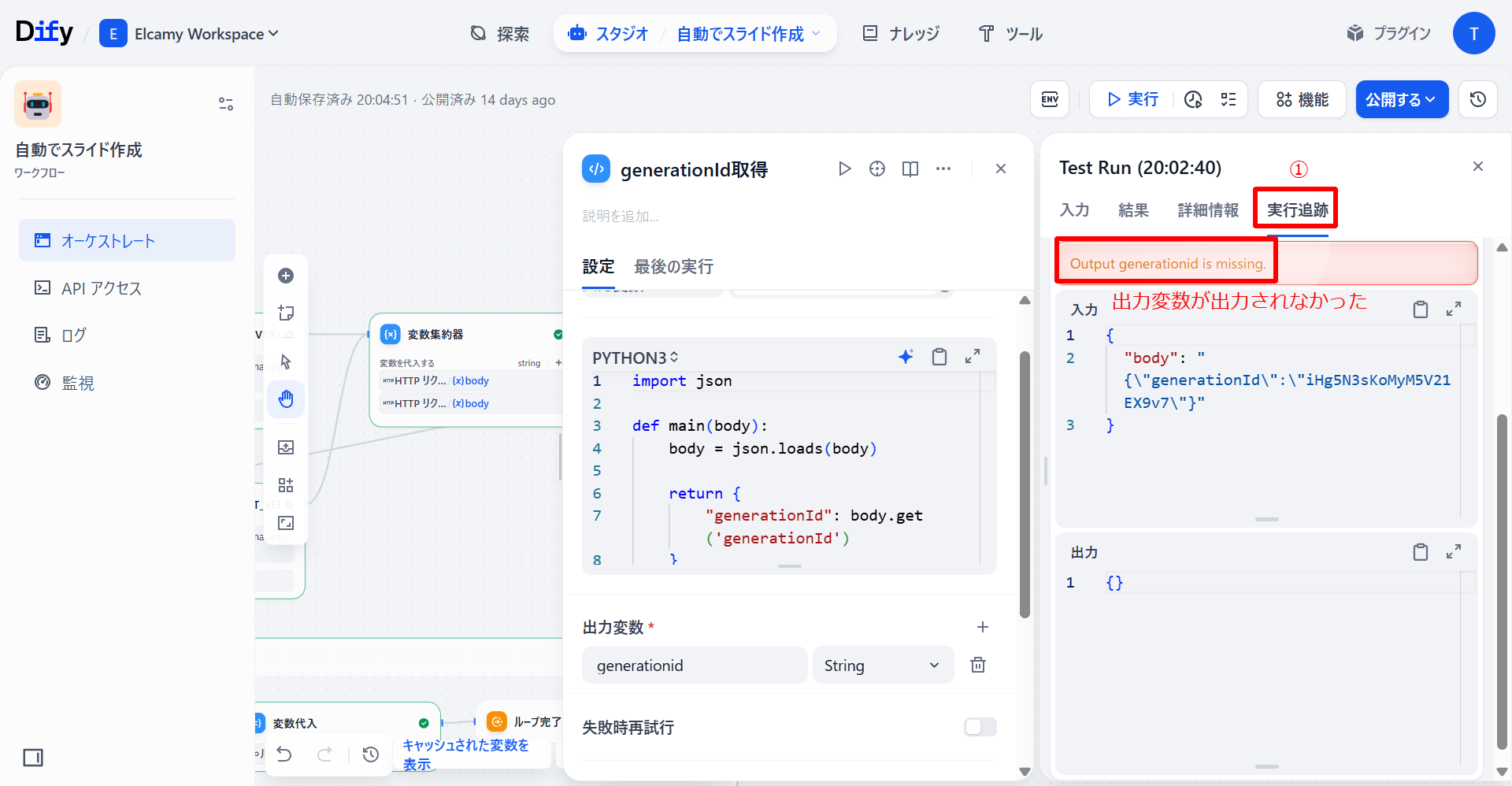1512x786 pixels.
Task: Expand the PYTHON3 language selector
Action: coord(635,358)
